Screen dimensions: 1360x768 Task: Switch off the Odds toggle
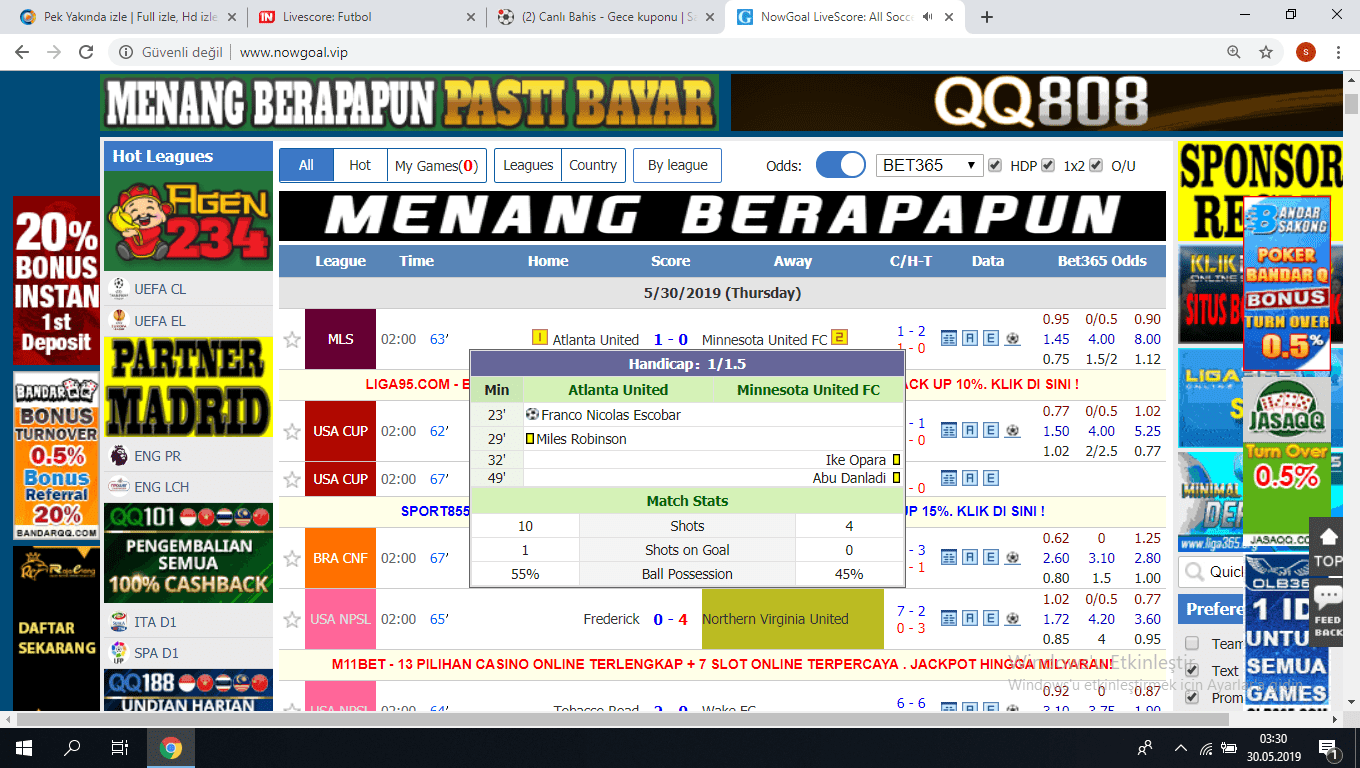[x=840, y=165]
